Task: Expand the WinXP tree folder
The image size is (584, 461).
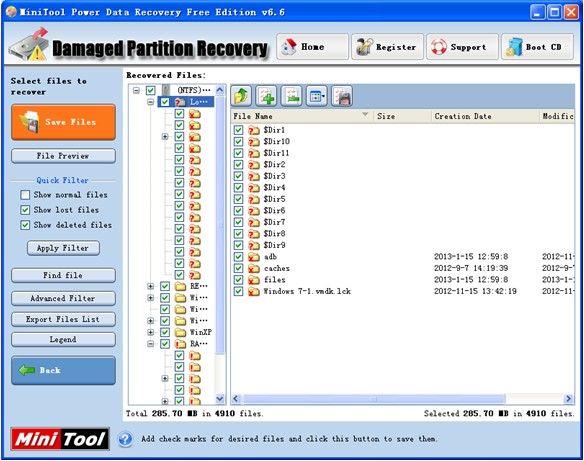Action: pyautogui.click(x=150, y=332)
